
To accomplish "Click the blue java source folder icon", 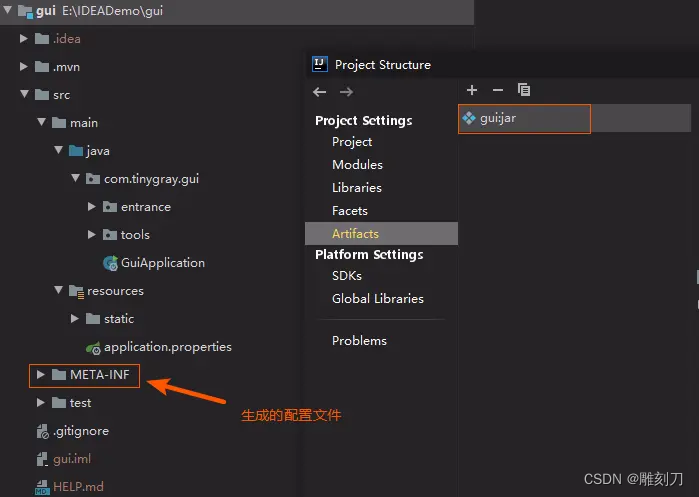I will [x=76, y=151].
